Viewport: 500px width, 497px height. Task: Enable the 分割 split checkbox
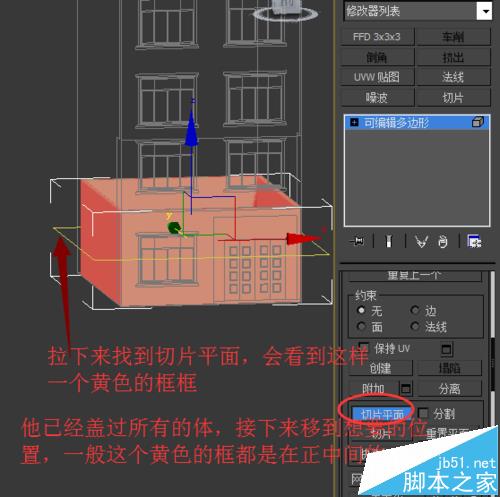point(423,413)
